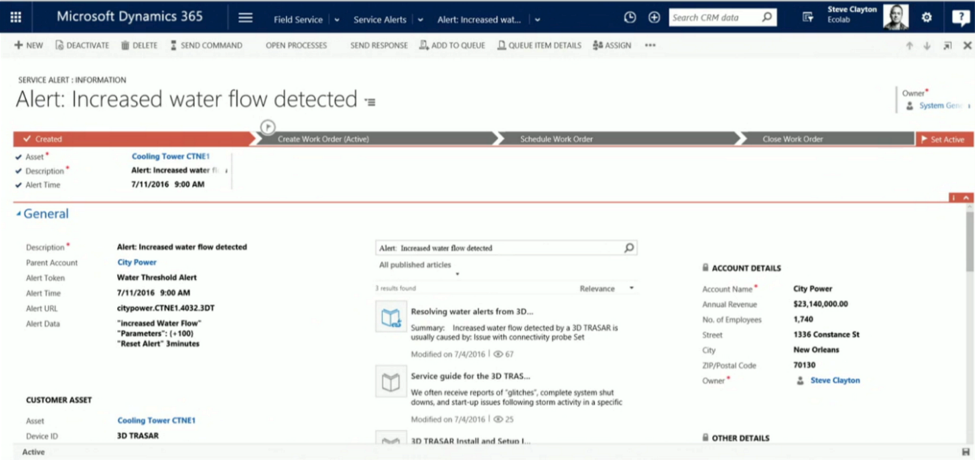
Task: Expand the Field Service area dropdown
Action: tap(337, 19)
